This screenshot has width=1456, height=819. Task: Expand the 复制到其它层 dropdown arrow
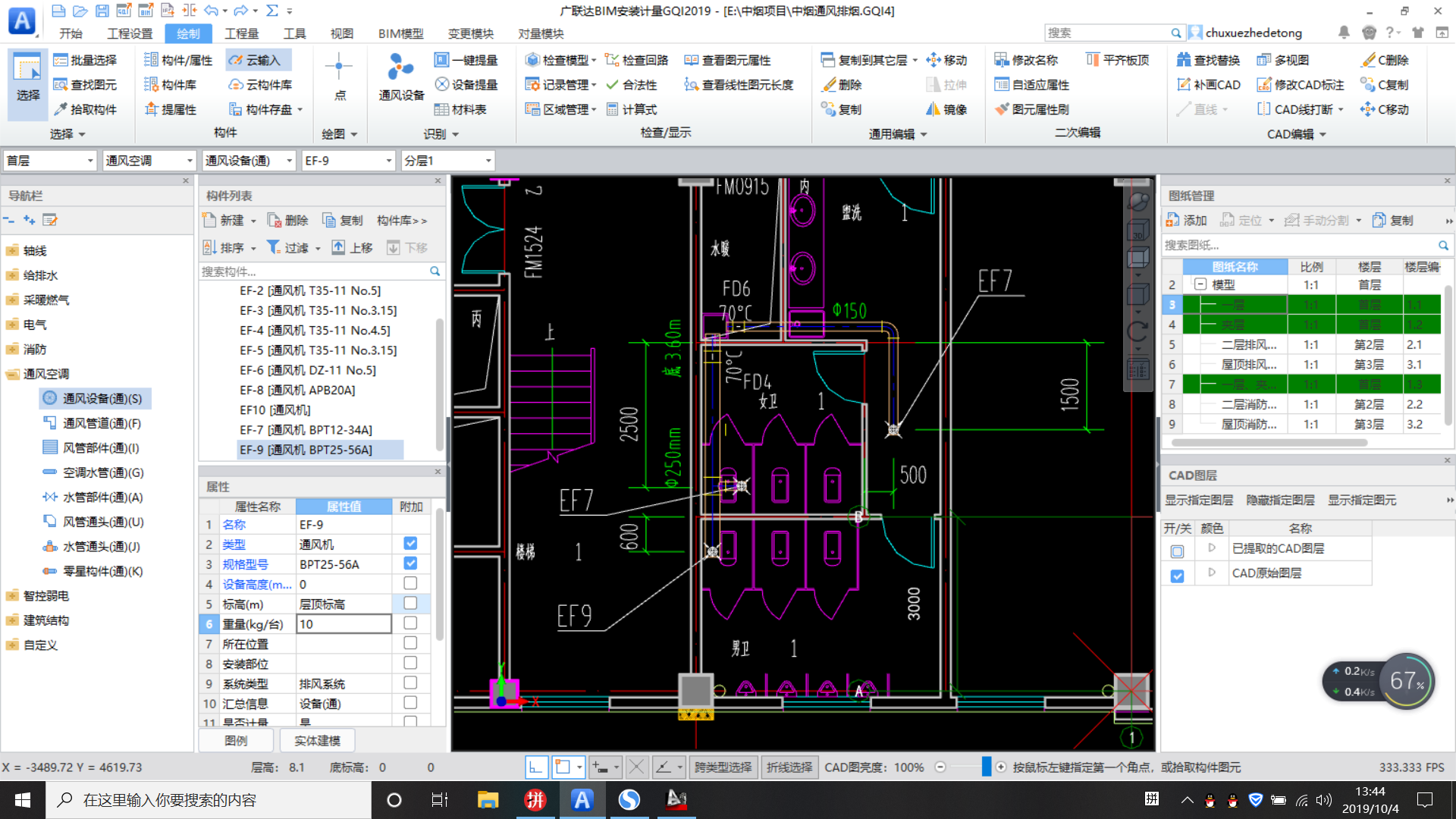915,61
